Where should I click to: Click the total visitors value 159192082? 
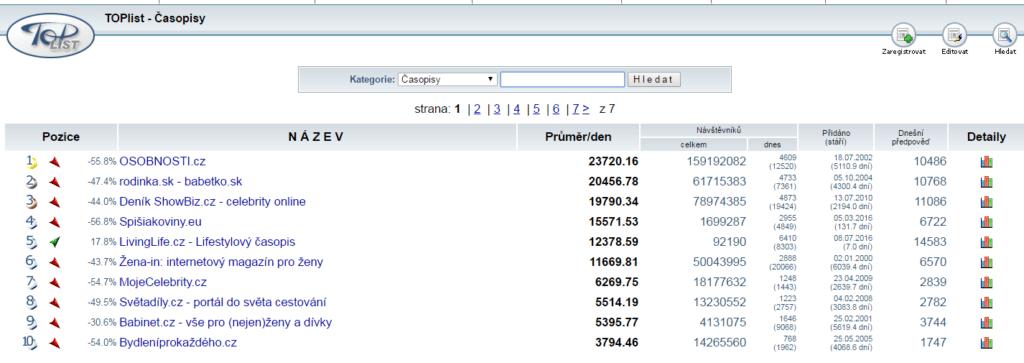pos(716,161)
